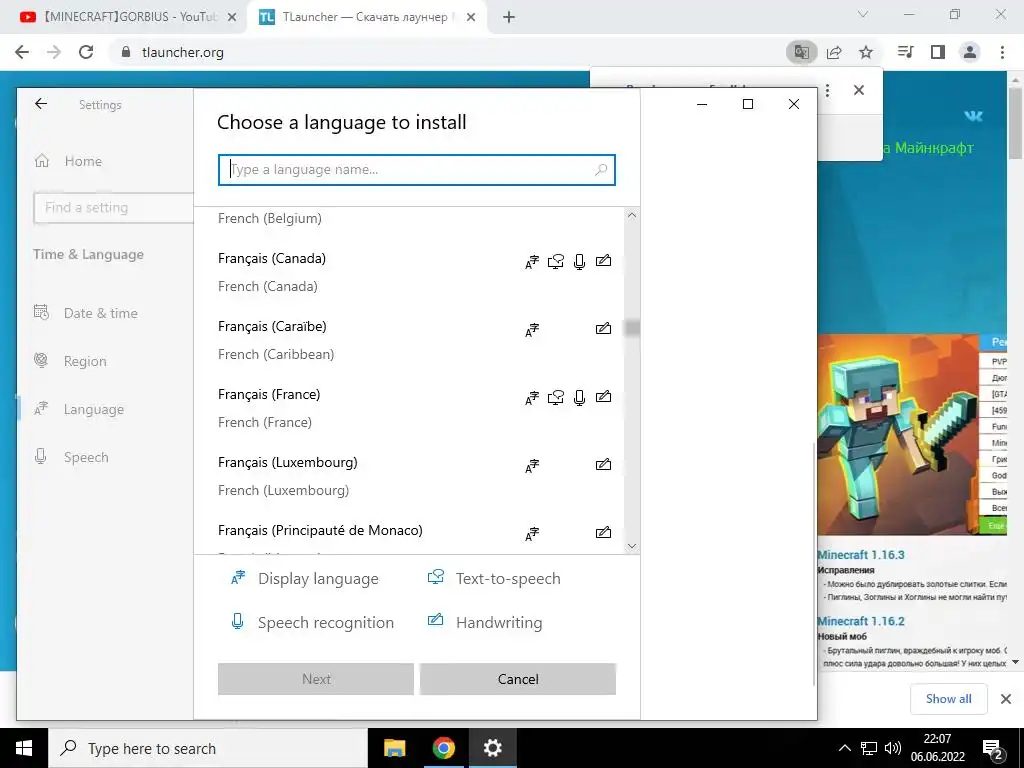Close the translate popup

click(859, 90)
